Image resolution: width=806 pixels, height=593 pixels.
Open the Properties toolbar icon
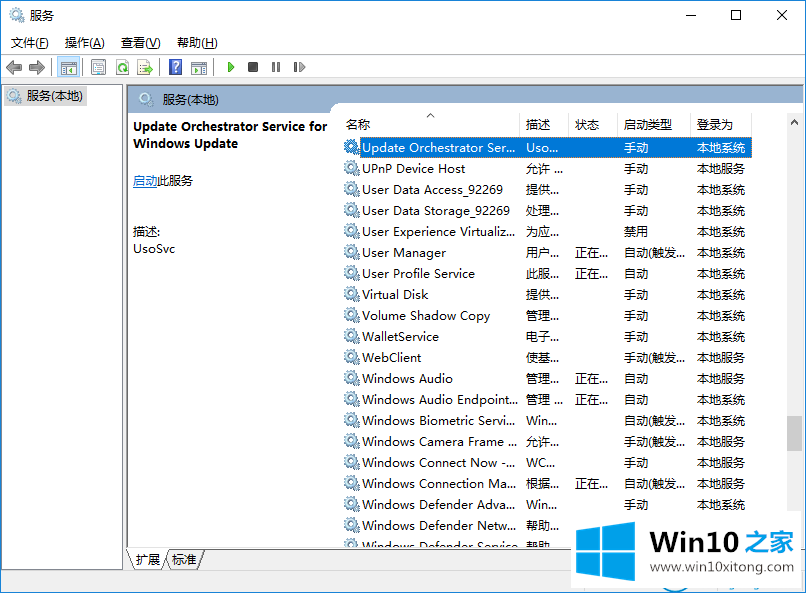click(98, 67)
